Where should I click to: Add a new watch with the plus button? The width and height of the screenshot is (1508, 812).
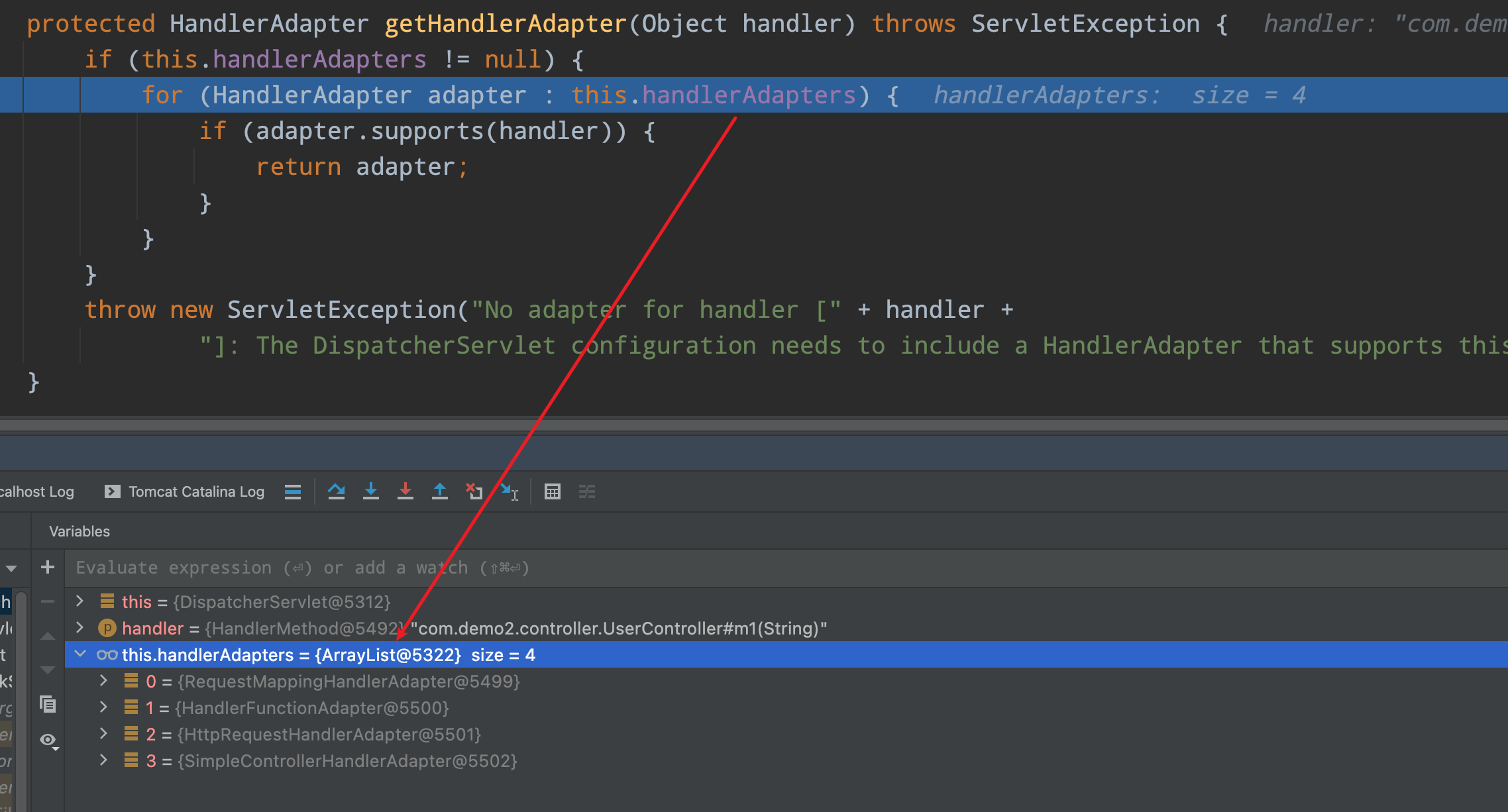pos(47,567)
